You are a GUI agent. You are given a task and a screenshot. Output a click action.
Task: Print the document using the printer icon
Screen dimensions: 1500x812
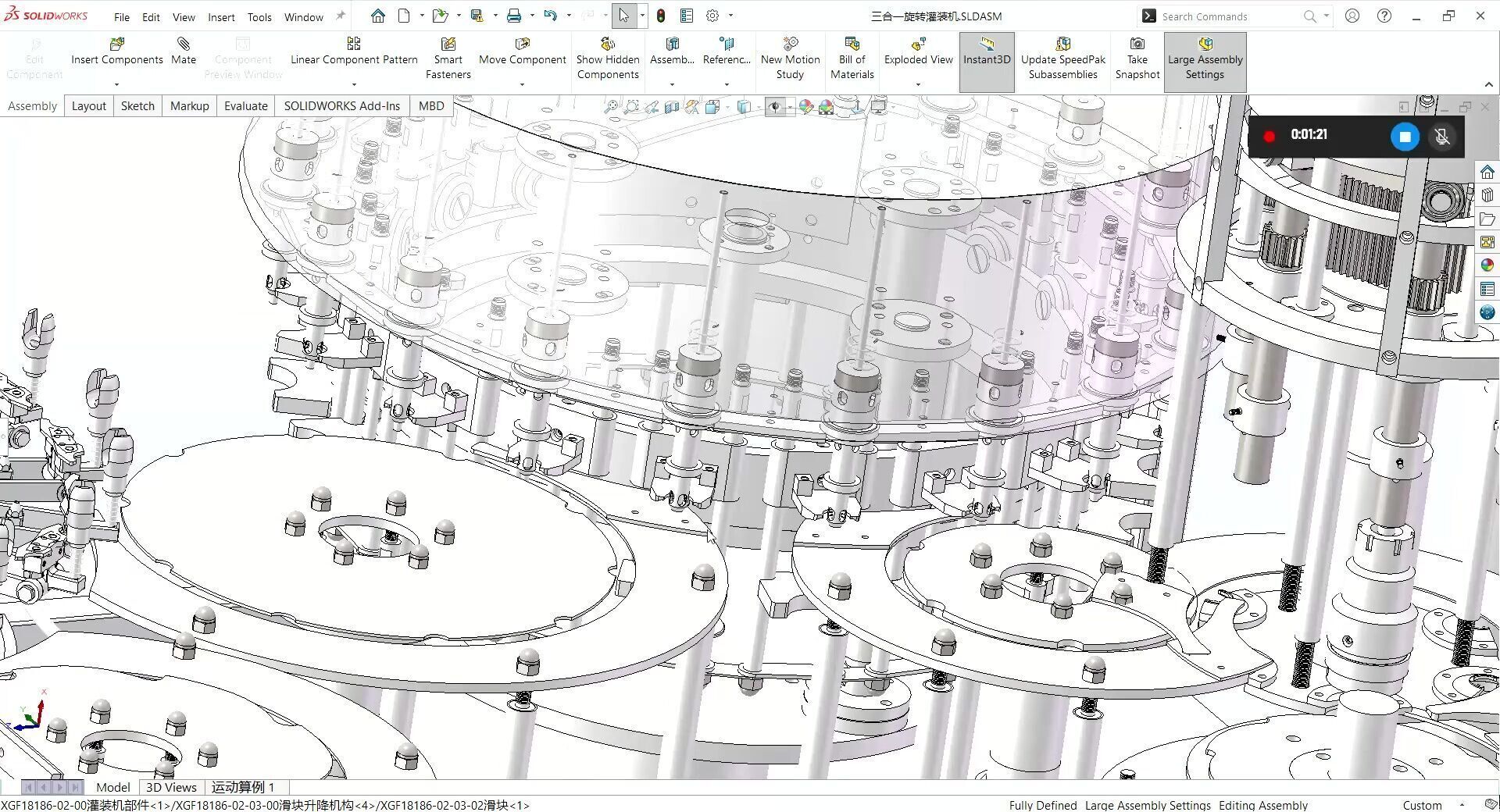514,16
